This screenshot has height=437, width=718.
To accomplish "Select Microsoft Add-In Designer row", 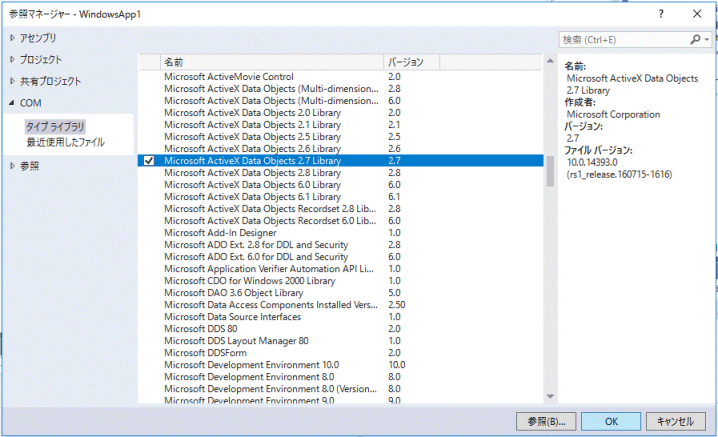I will point(340,233).
